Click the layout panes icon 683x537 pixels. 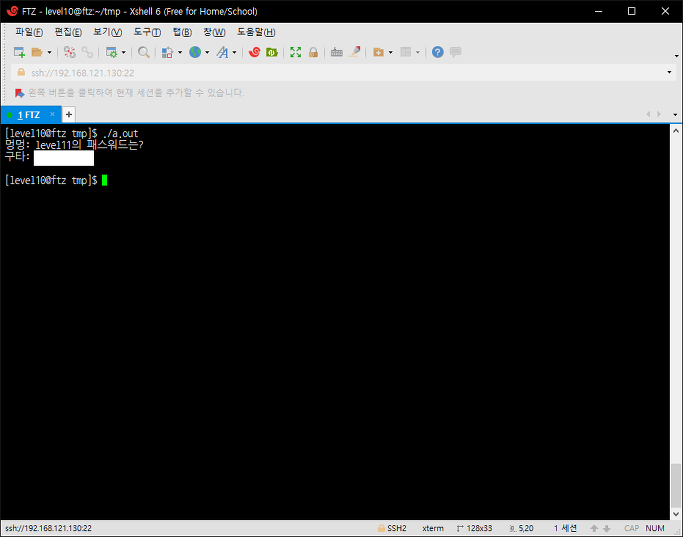click(x=406, y=52)
